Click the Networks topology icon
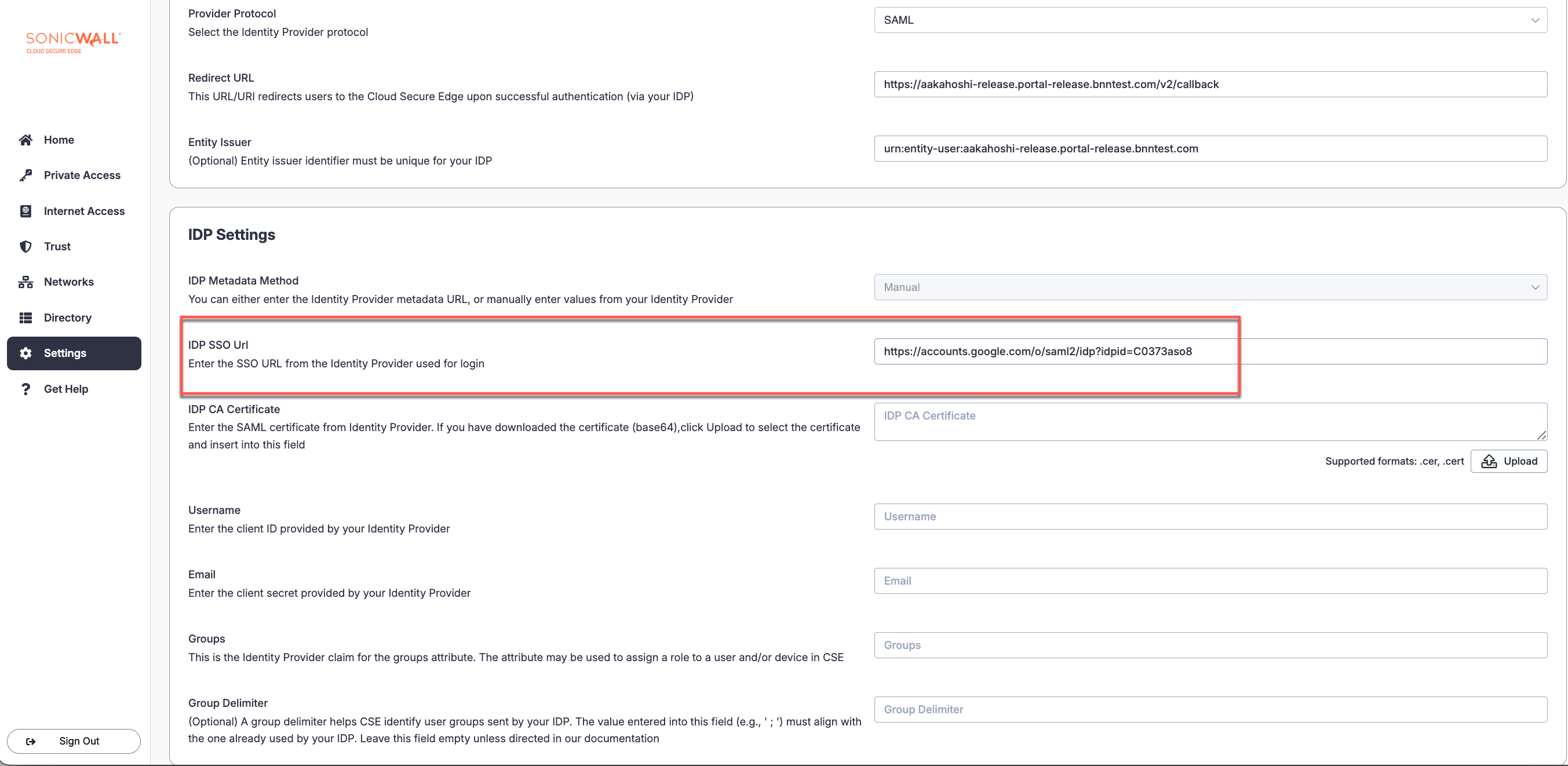The height and width of the screenshot is (766, 1568). coord(25,282)
